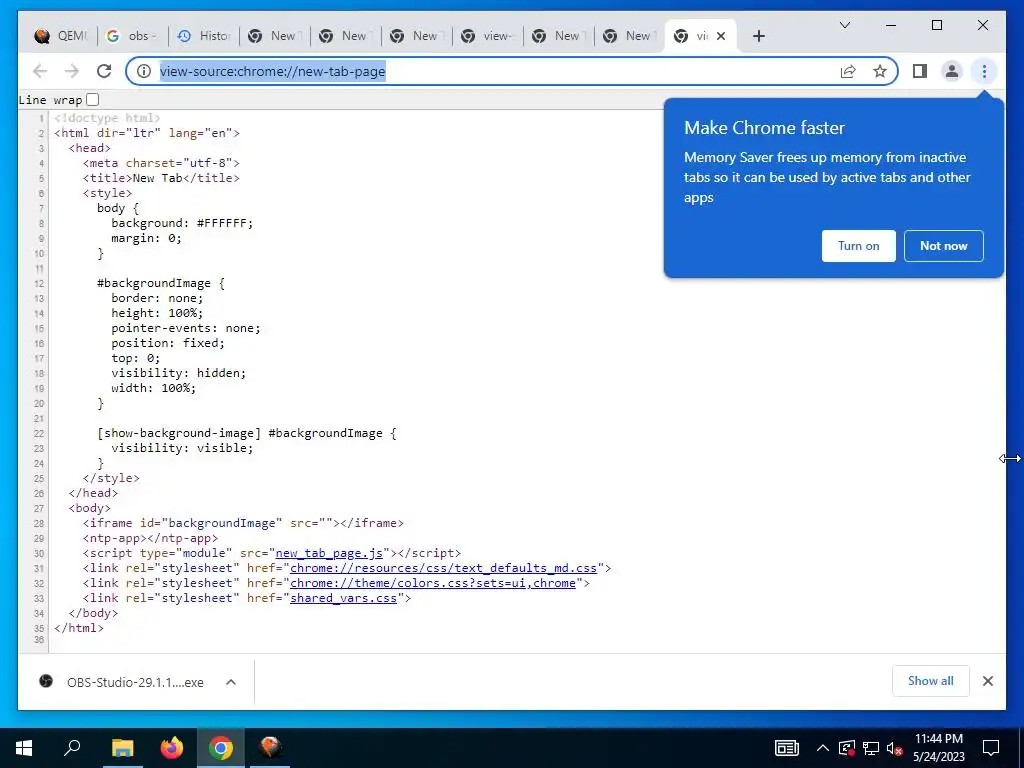The width and height of the screenshot is (1024, 768).
Task: Switch to the first New Tab tab
Action: (x=275, y=36)
